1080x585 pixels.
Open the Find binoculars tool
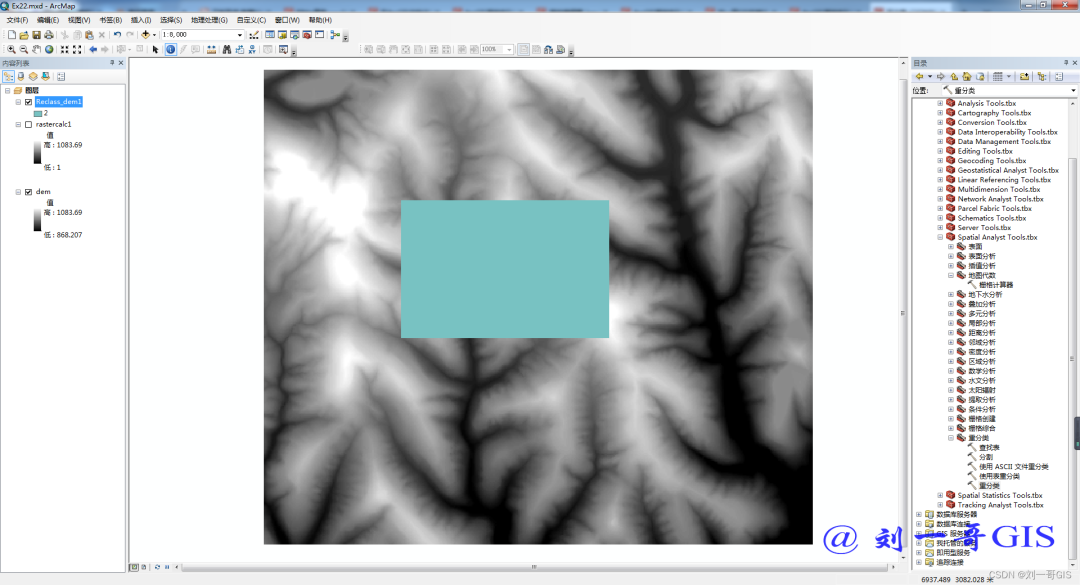pyautogui.click(x=227, y=50)
